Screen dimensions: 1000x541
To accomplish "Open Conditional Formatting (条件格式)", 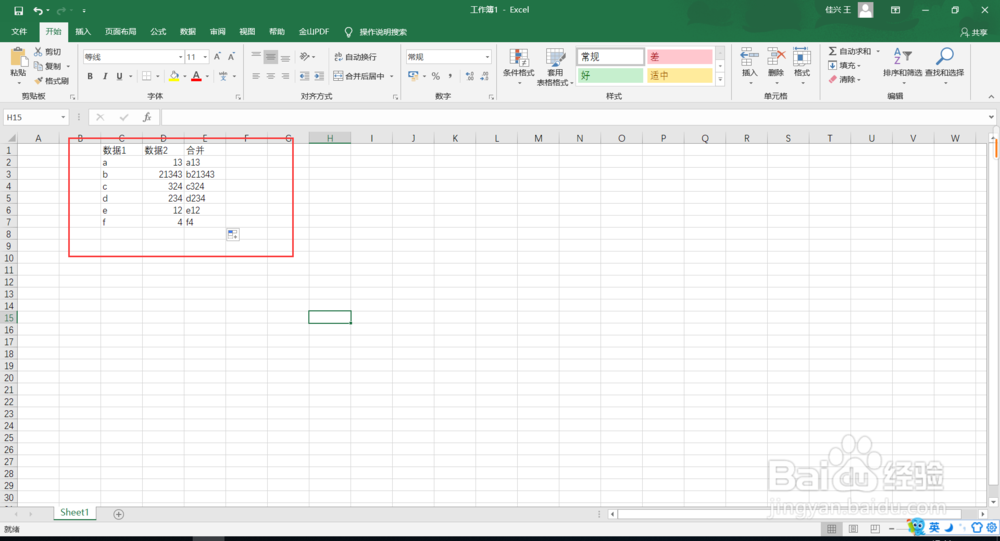I will (518, 66).
